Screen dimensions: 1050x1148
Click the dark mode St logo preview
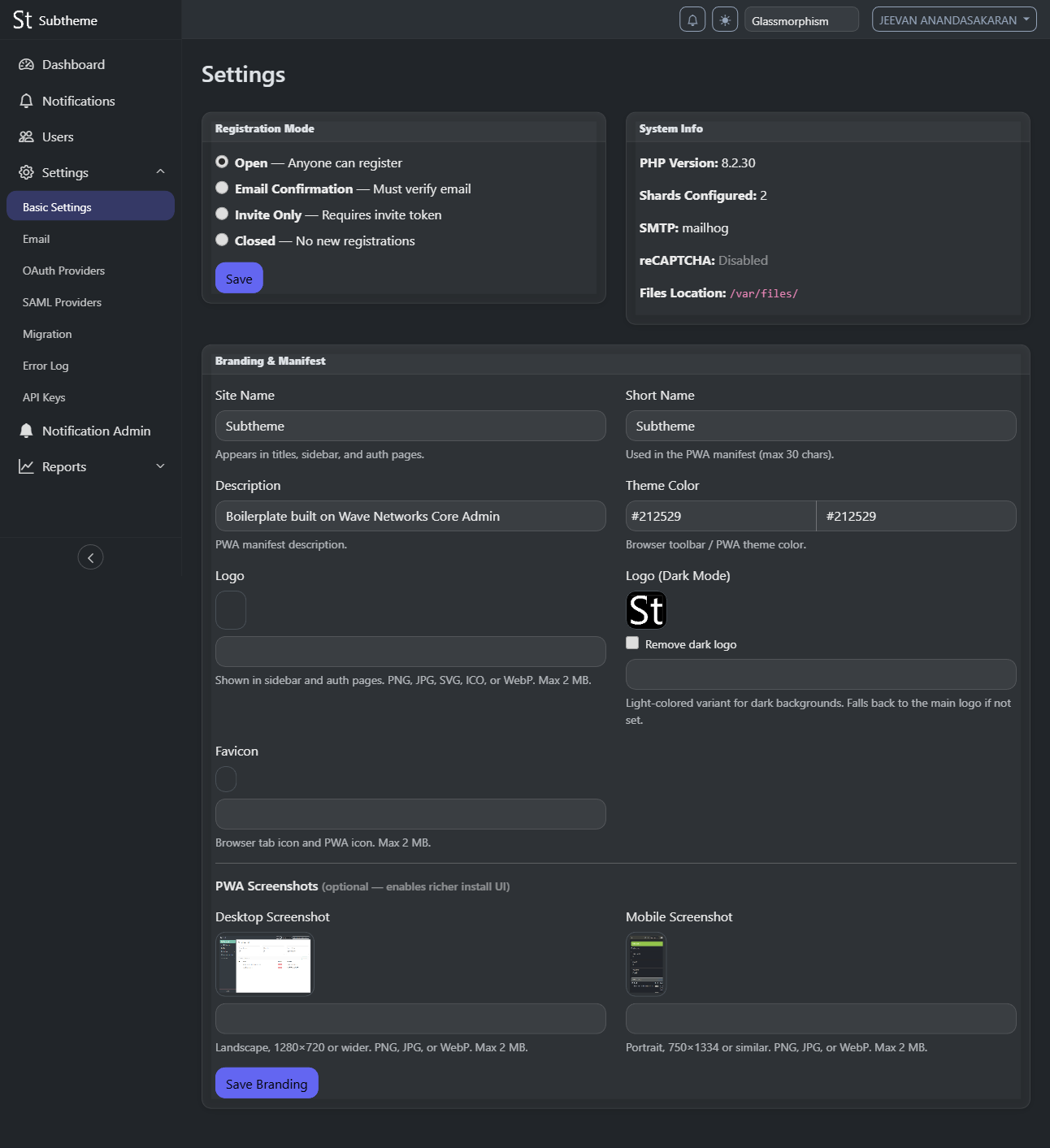pos(647,610)
